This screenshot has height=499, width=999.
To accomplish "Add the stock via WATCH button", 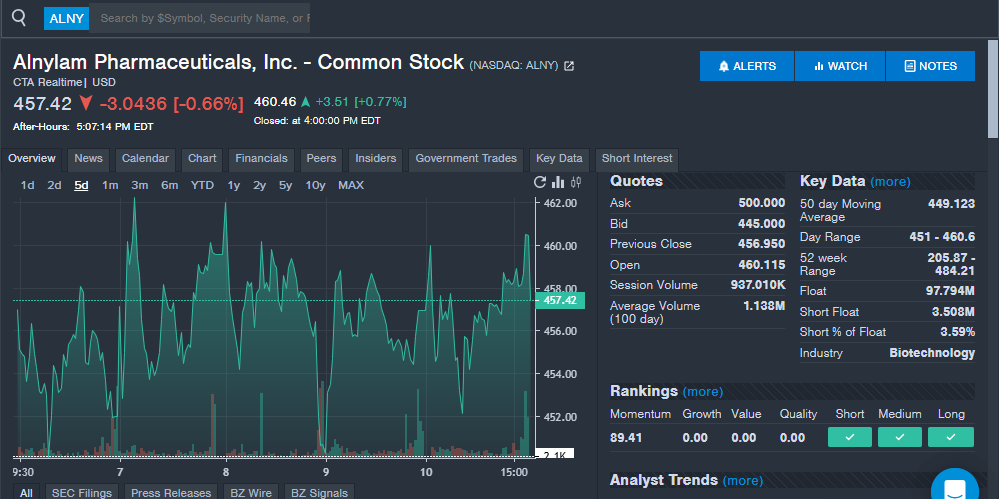I will [x=840, y=66].
